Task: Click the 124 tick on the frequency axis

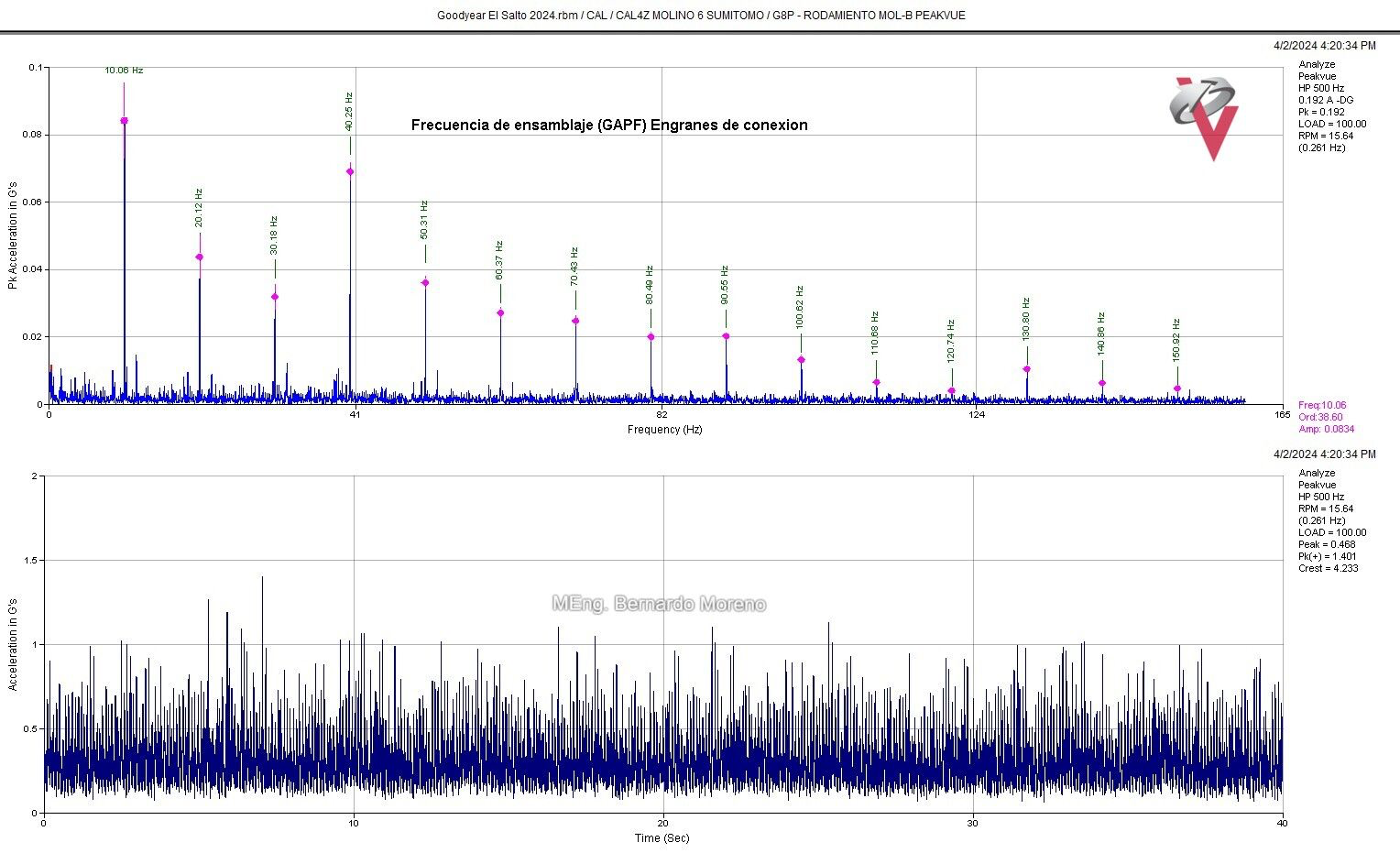Action: pos(977,415)
